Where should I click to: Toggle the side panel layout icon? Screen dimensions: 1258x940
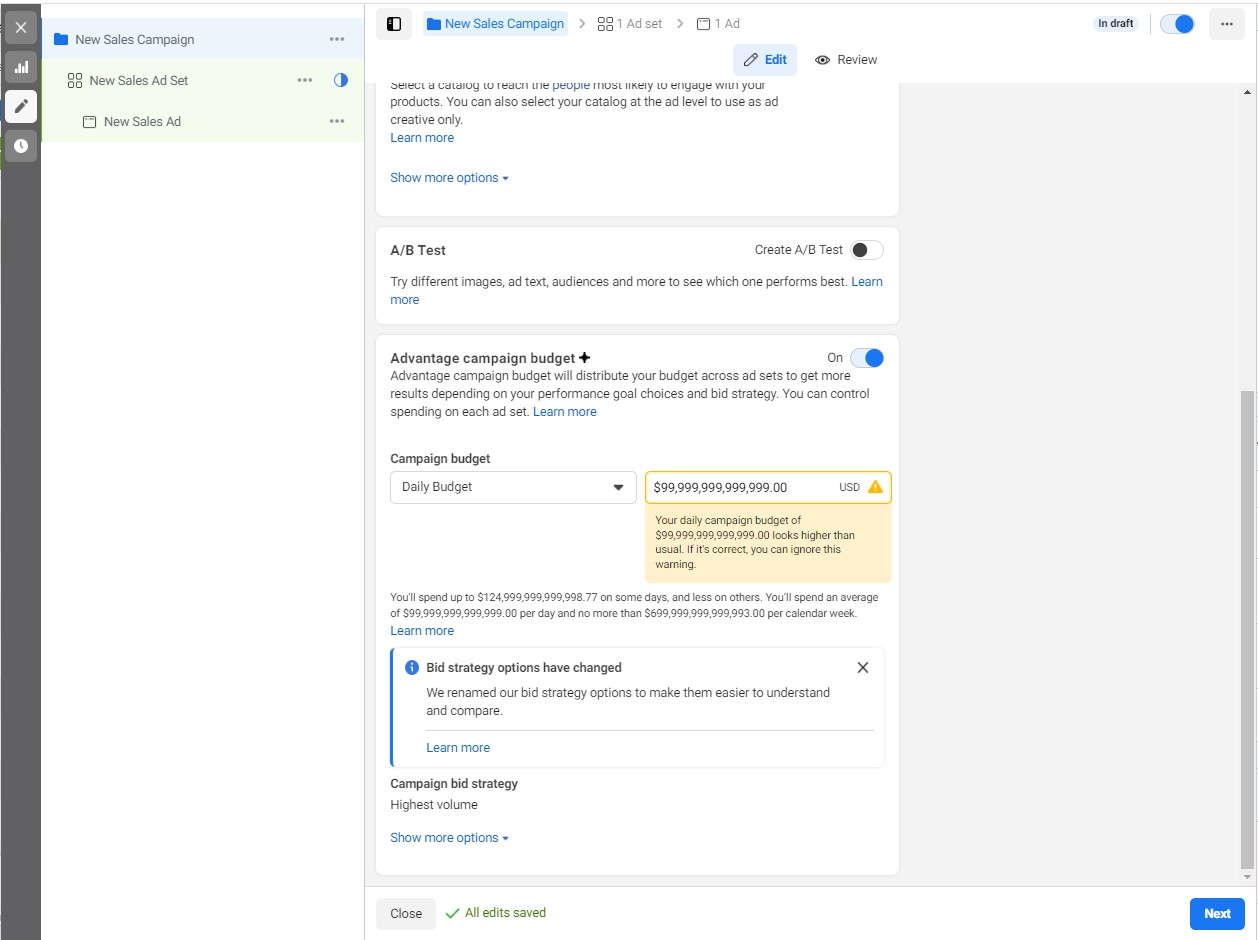point(394,24)
